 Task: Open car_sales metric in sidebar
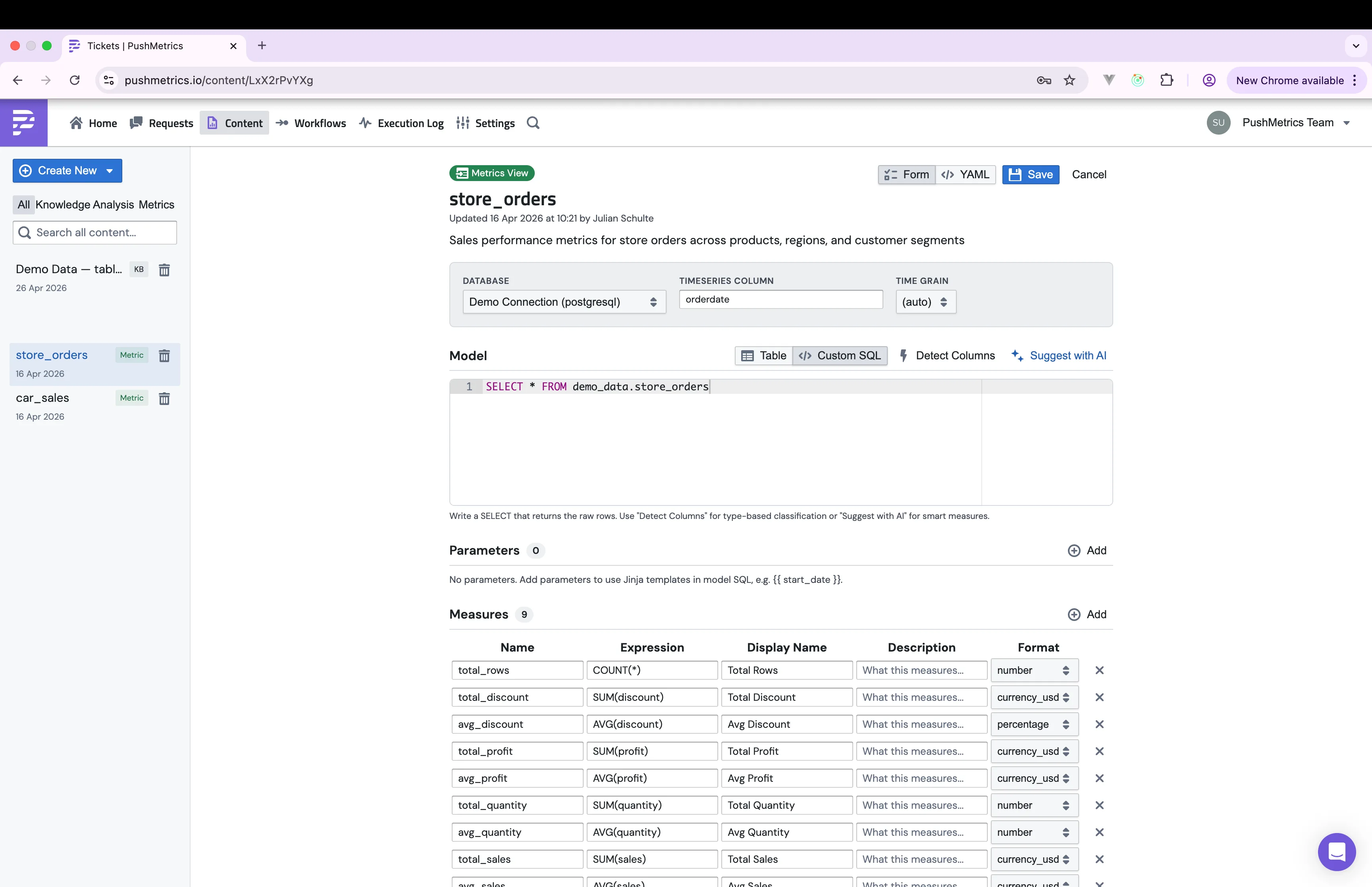pyautogui.click(x=94, y=407)
